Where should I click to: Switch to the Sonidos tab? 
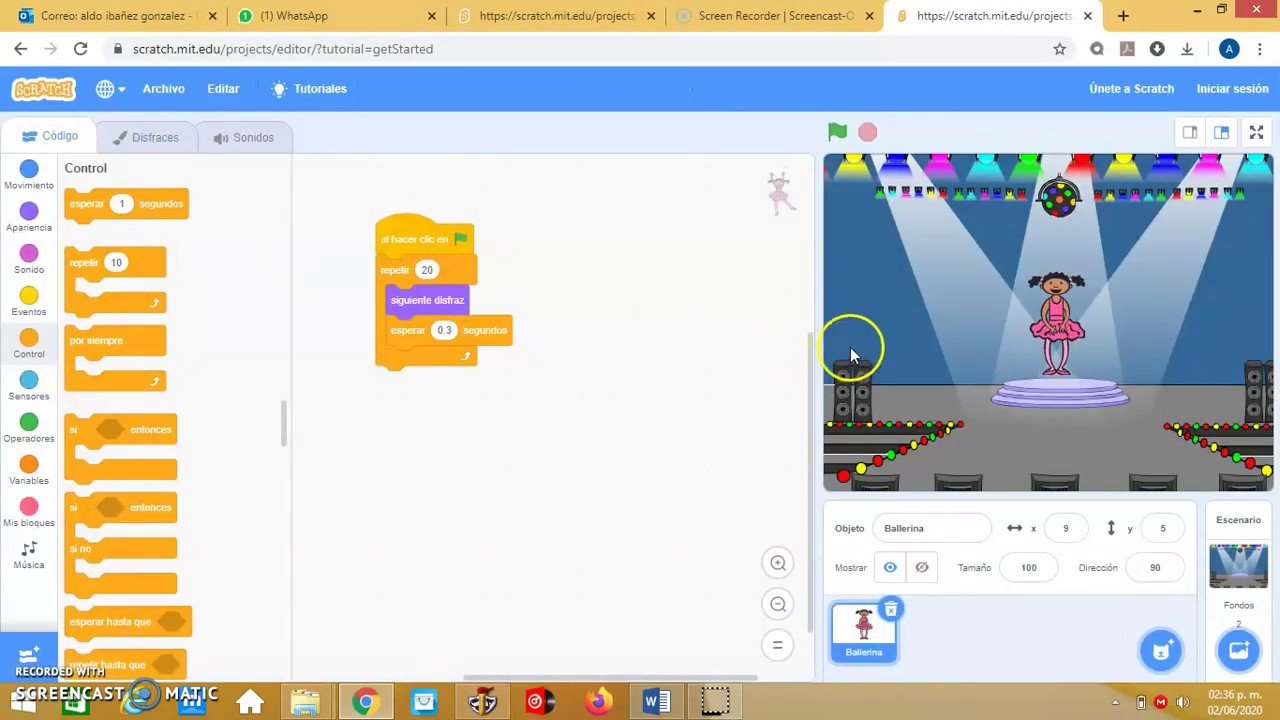coord(243,137)
